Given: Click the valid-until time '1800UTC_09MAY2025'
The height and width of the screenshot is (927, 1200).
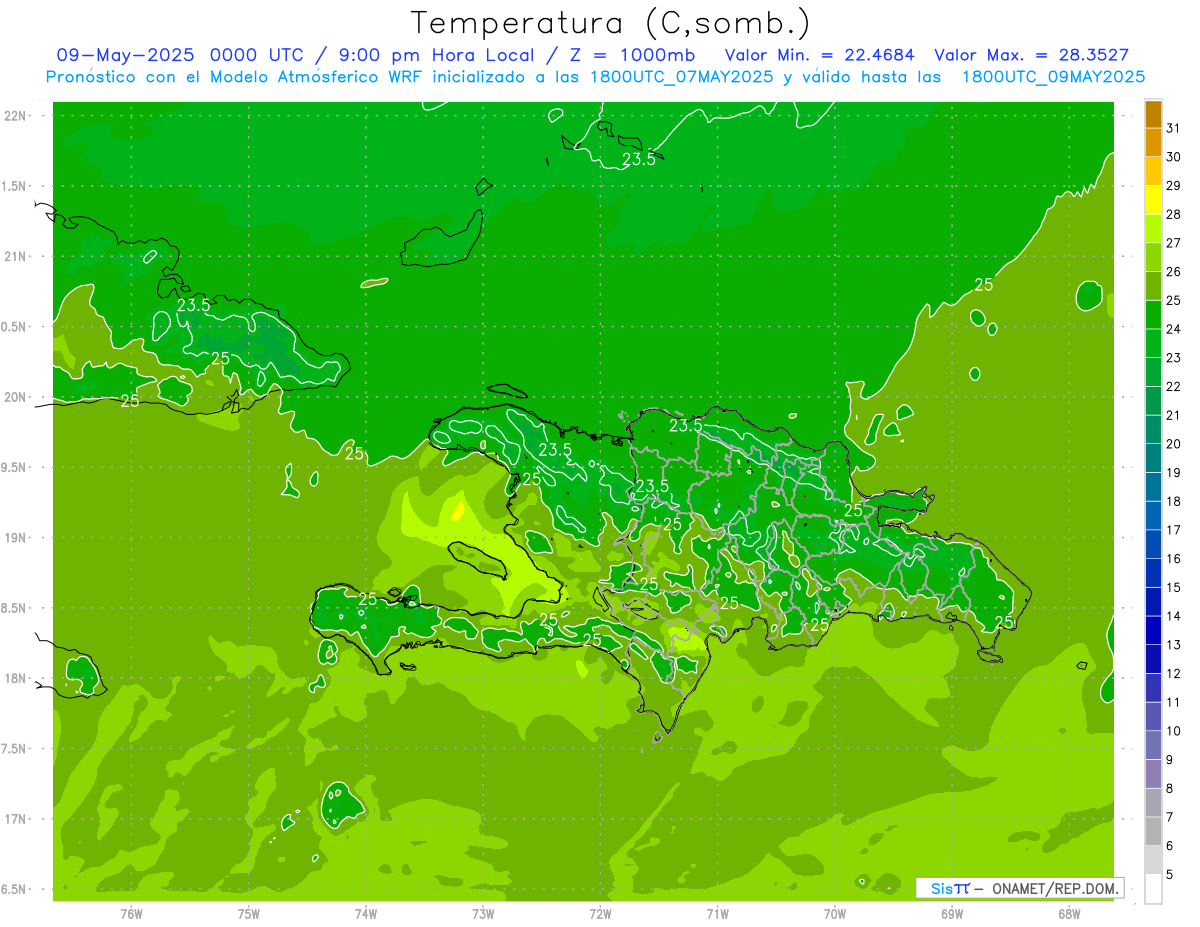Looking at the screenshot, I should pos(1053,77).
